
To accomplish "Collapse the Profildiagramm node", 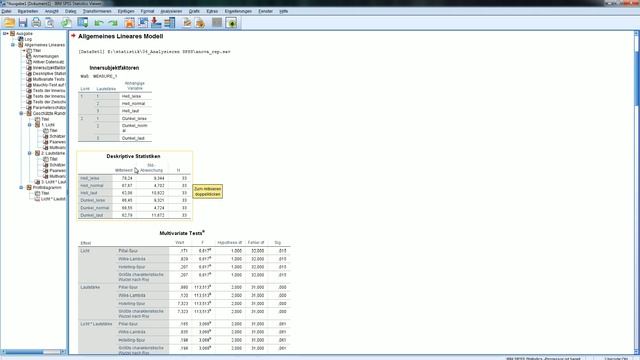I will point(21,187).
